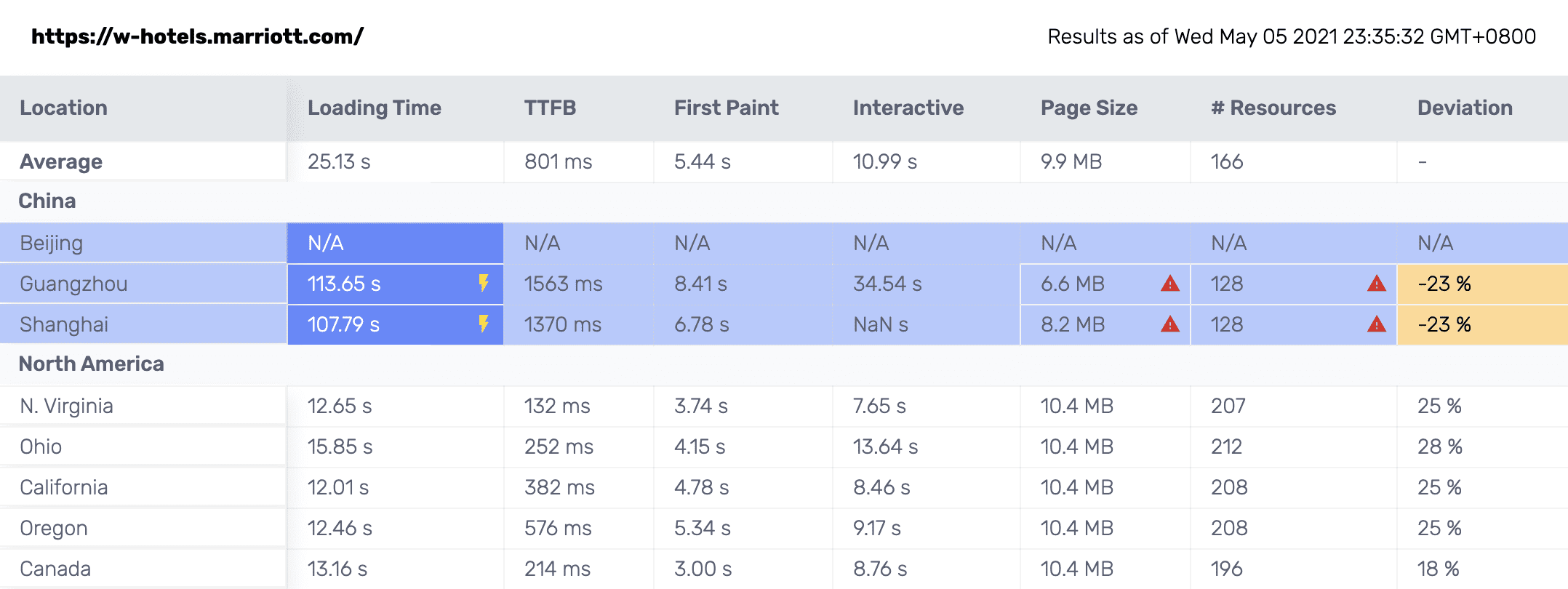Click the Deviation column header

click(1465, 108)
